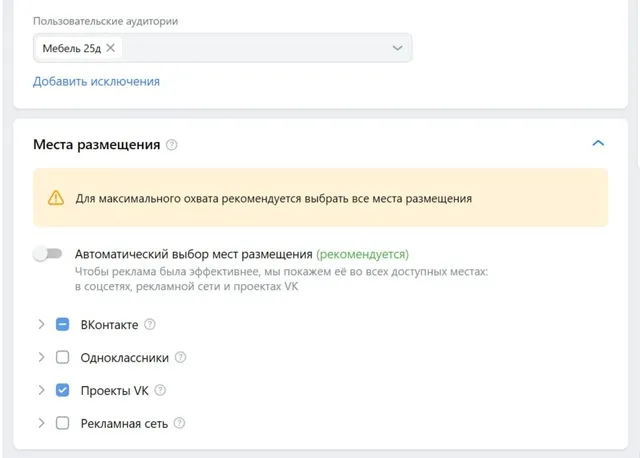
Task: Click the Добавить исключения link
Action: click(x=96, y=81)
